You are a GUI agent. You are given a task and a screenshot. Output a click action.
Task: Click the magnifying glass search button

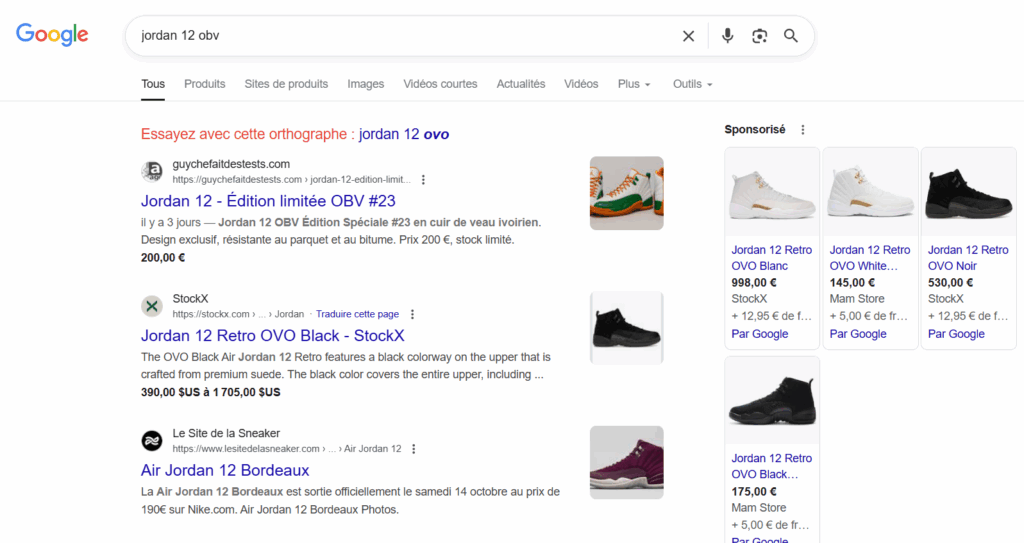pyautogui.click(x=791, y=36)
